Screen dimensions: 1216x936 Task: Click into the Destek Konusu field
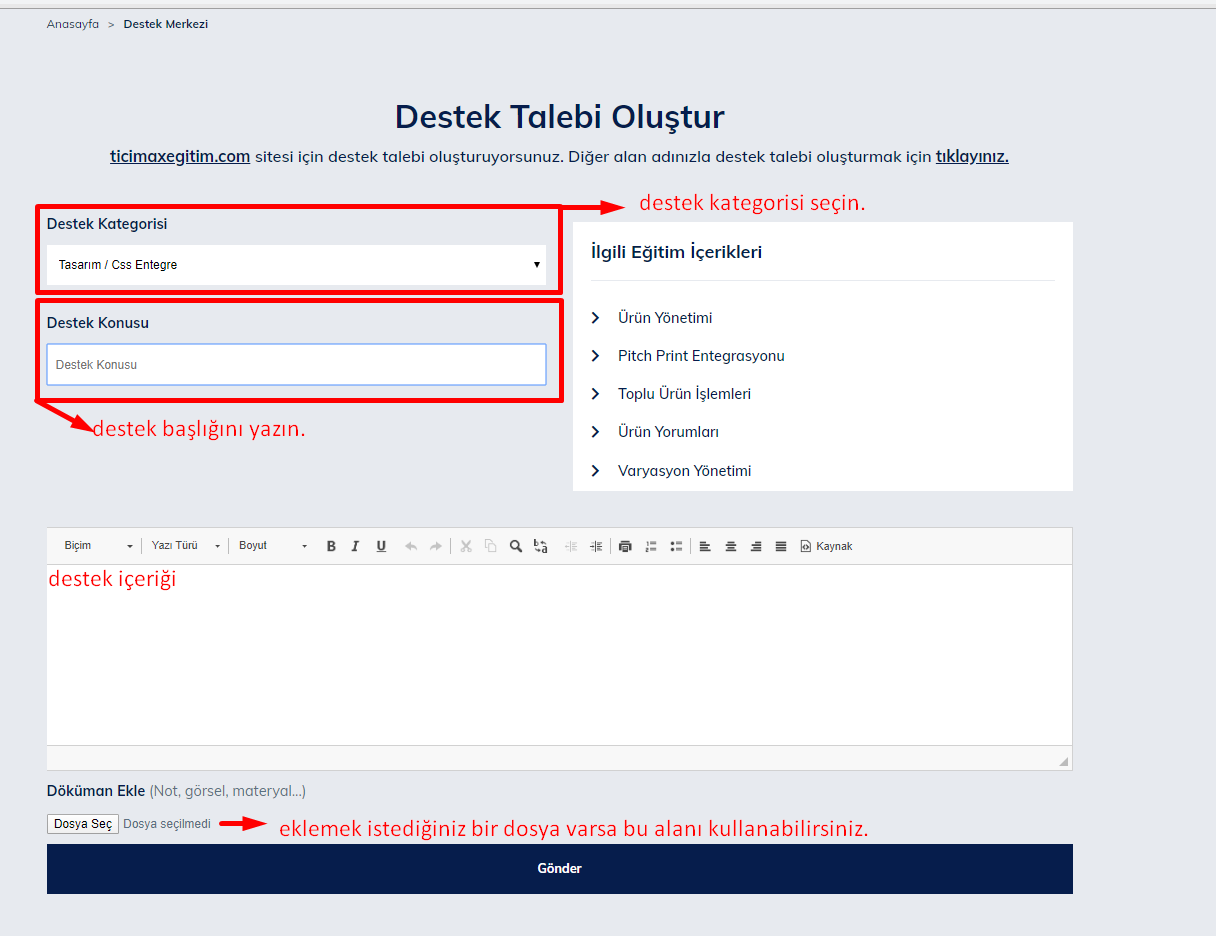tap(296, 365)
